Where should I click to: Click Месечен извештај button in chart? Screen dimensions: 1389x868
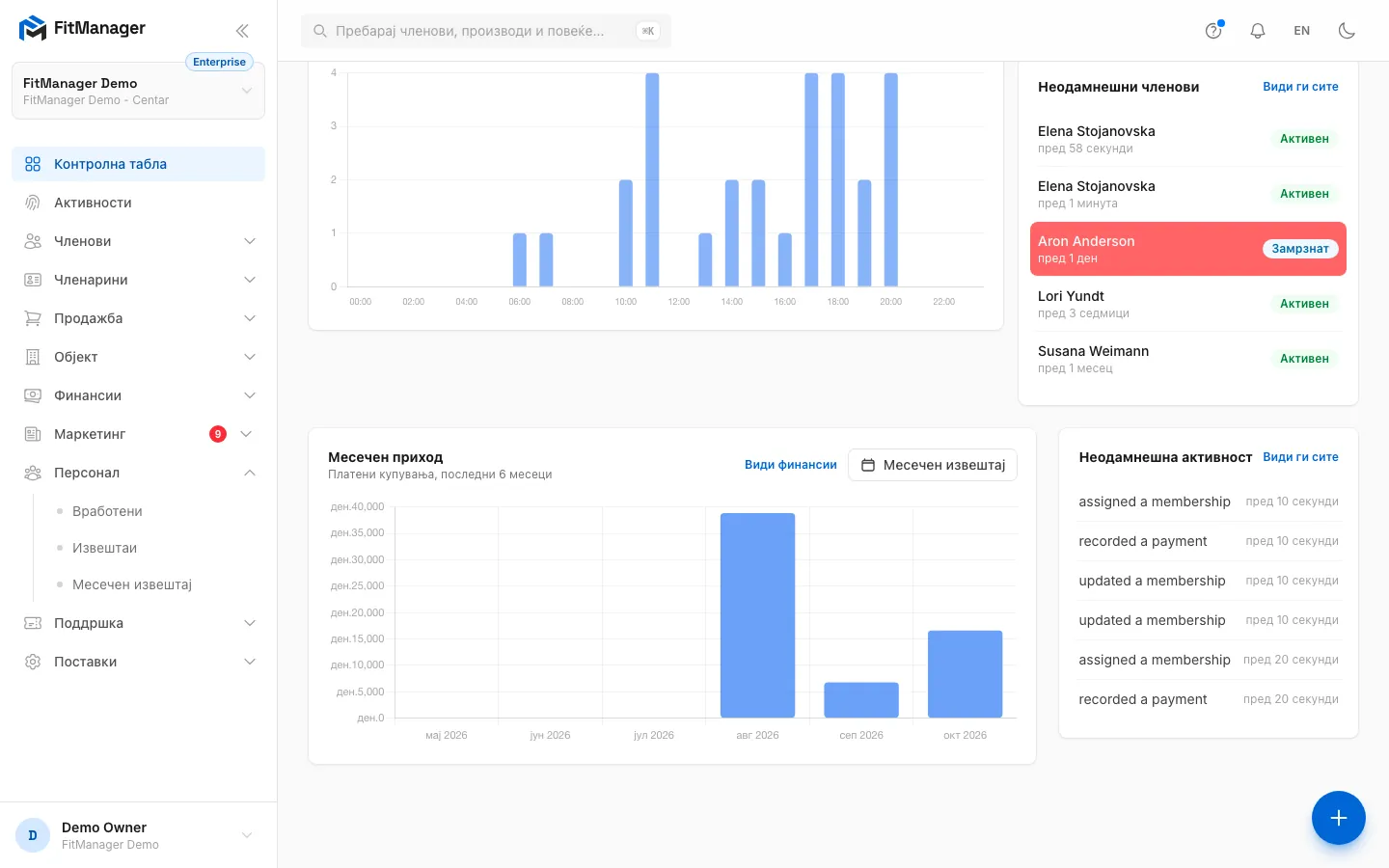(x=933, y=465)
